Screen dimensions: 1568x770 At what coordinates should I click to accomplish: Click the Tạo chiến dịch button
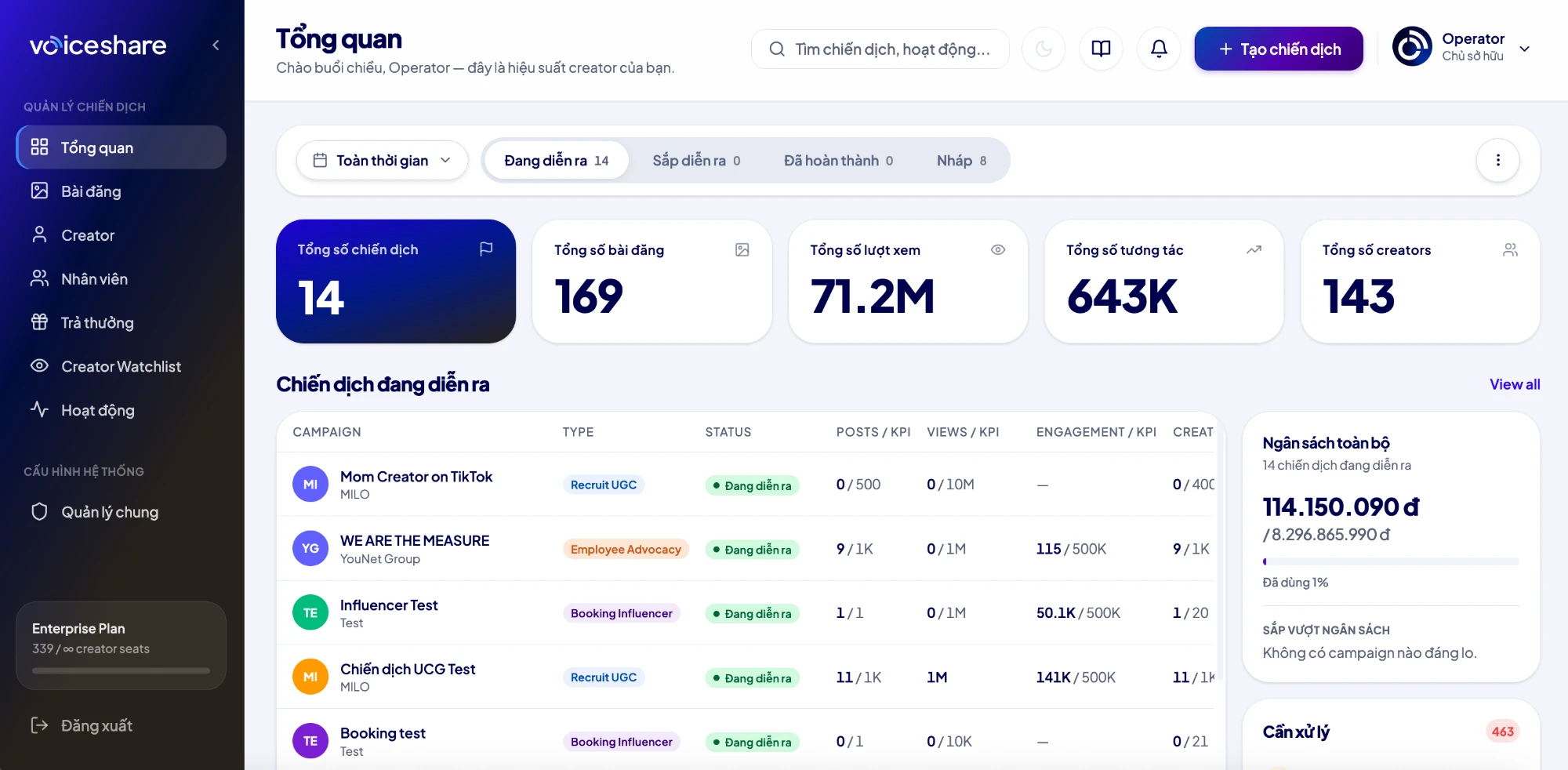click(1279, 49)
